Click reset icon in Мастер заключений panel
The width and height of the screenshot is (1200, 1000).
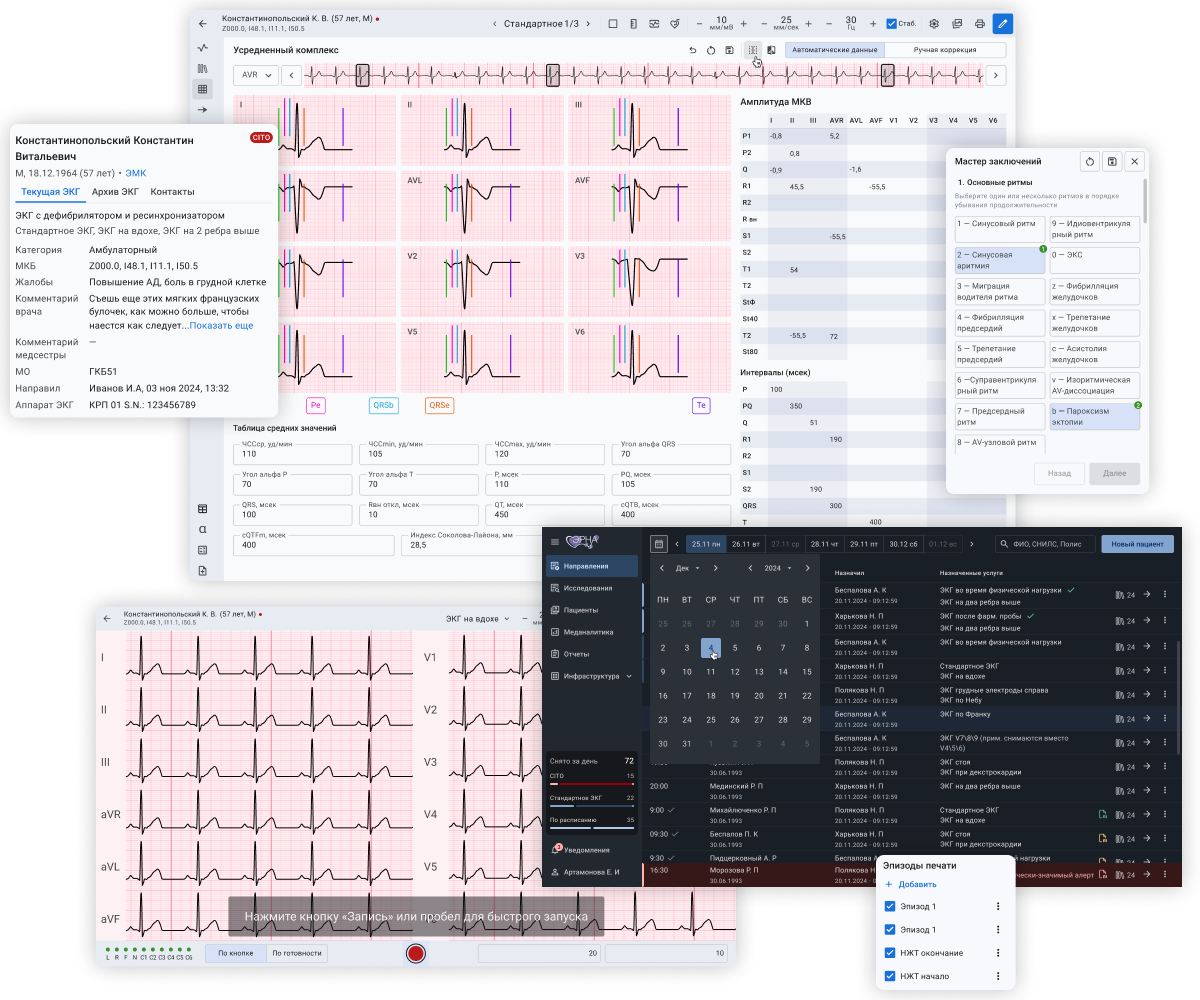click(1090, 161)
